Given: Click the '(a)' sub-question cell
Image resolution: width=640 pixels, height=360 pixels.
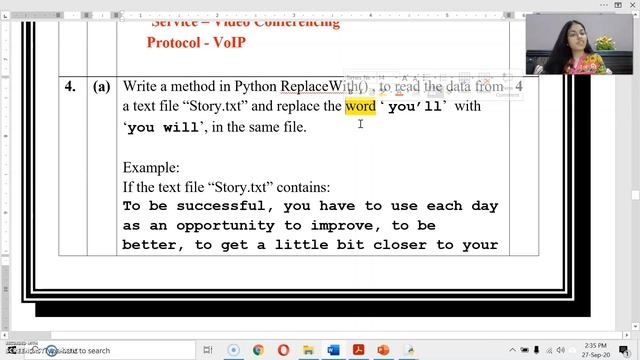Looking at the screenshot, I should [x=102, y=87].
